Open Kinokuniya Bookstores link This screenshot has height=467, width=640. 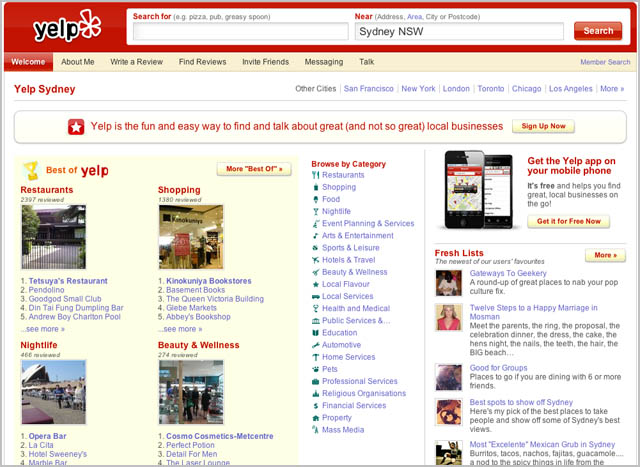[x=209, y=281]
